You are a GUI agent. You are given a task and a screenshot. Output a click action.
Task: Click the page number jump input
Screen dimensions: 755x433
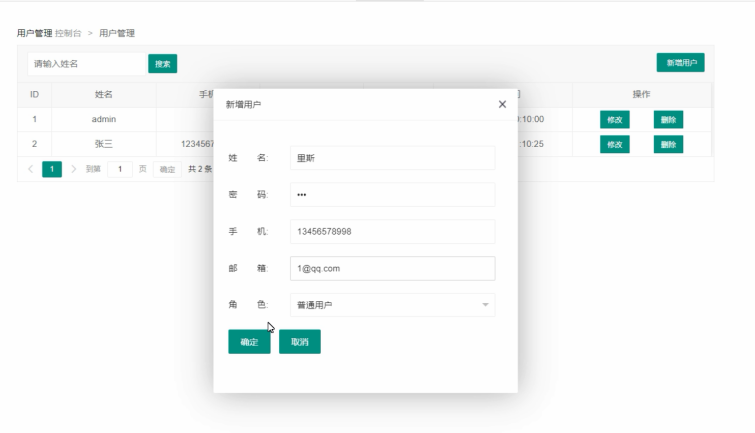[x=120, y=169]
